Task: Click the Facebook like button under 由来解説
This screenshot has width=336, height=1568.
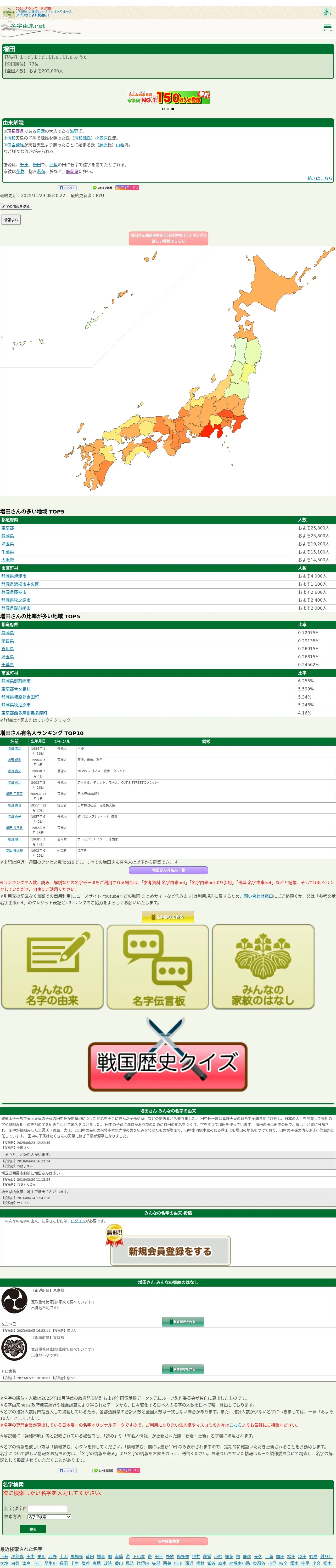Action: pos(67,187)
